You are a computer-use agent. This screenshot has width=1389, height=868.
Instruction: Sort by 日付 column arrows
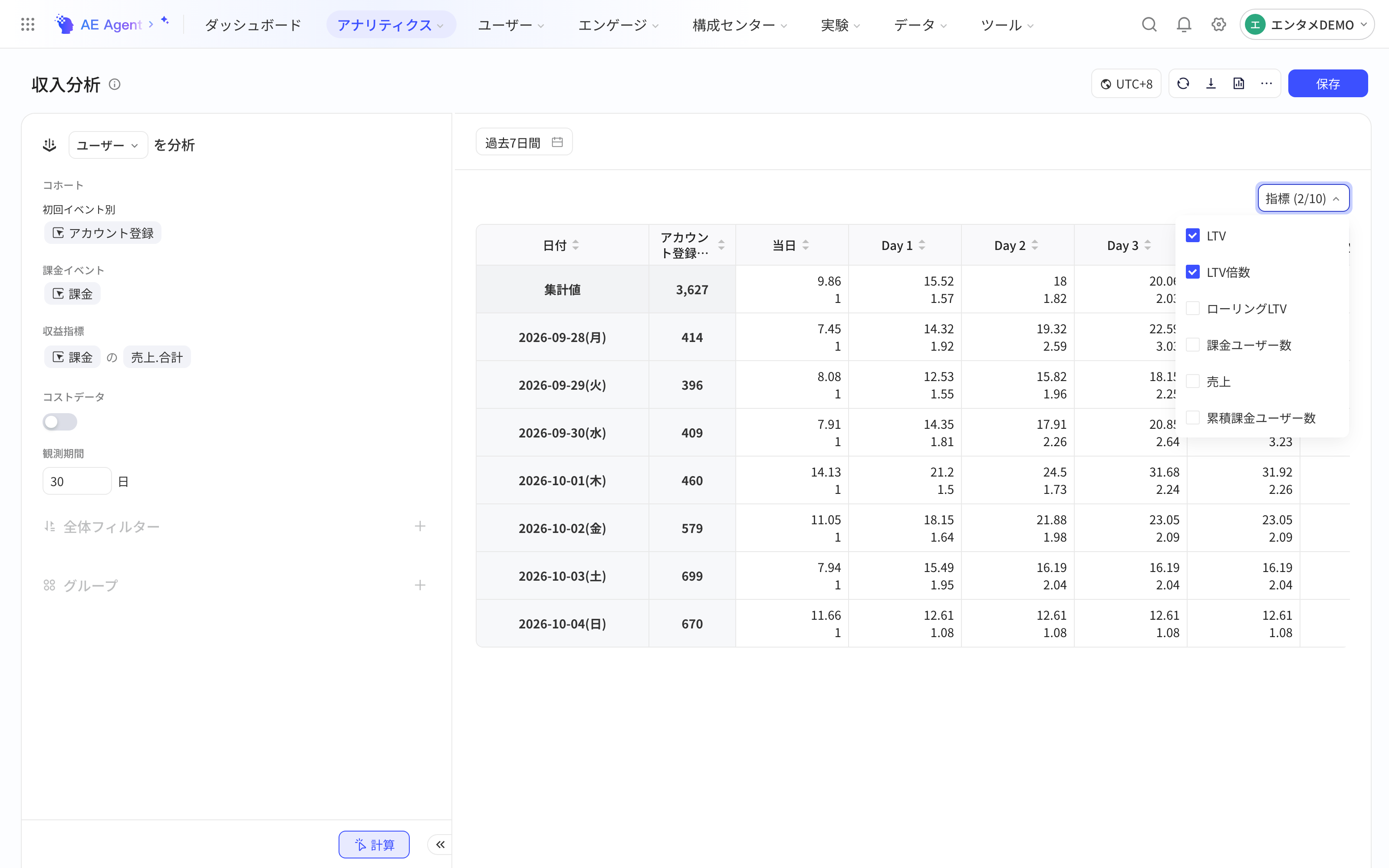[576, 245]
